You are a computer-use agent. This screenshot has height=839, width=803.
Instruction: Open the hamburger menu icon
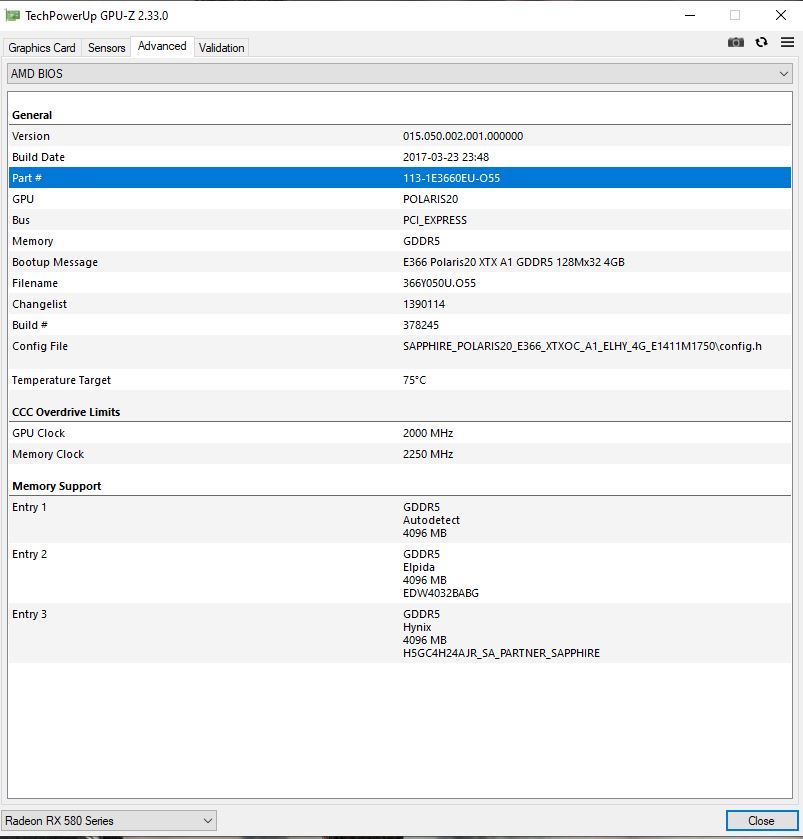[x=787, y=42]
